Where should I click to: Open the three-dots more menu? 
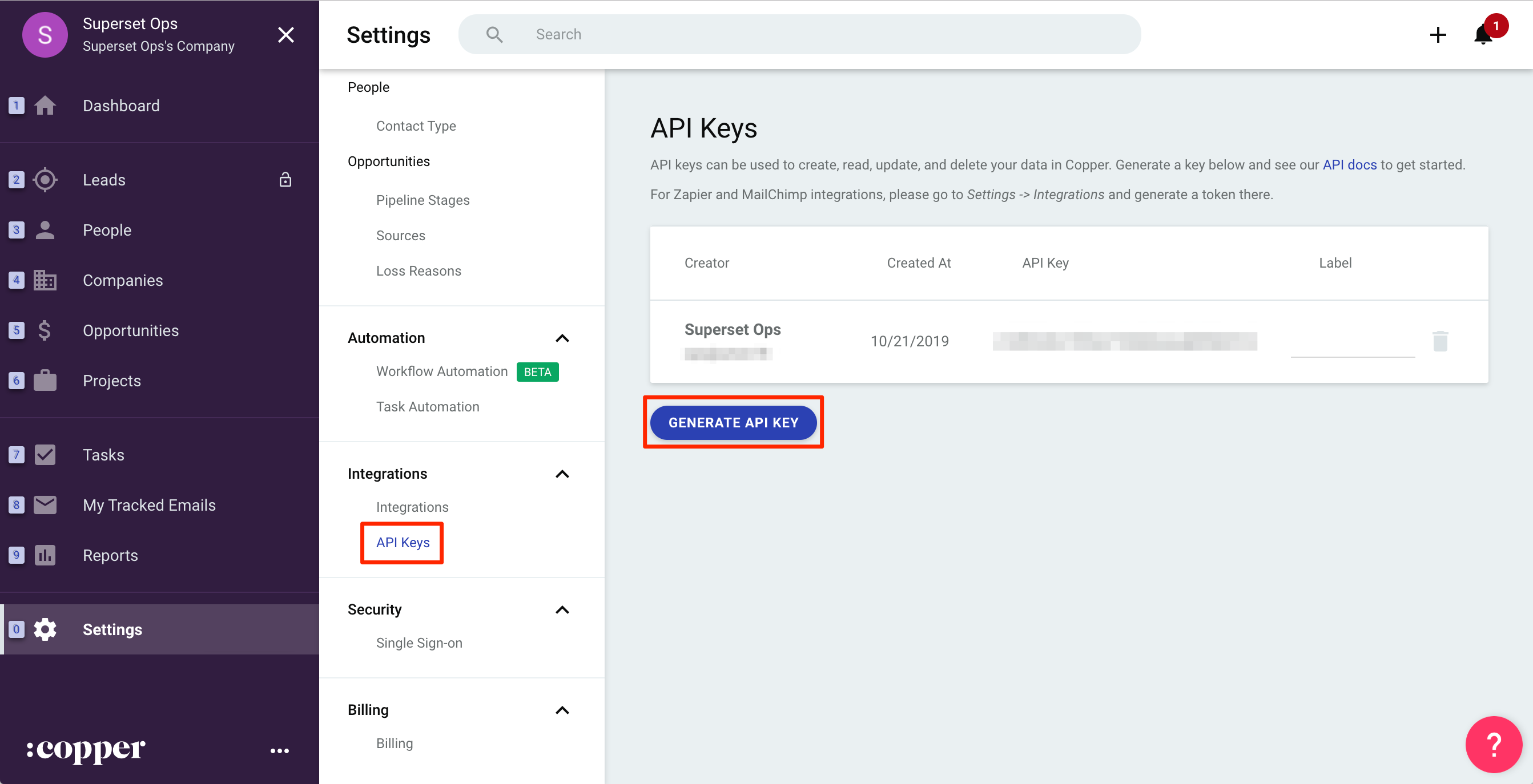point(280,751)
